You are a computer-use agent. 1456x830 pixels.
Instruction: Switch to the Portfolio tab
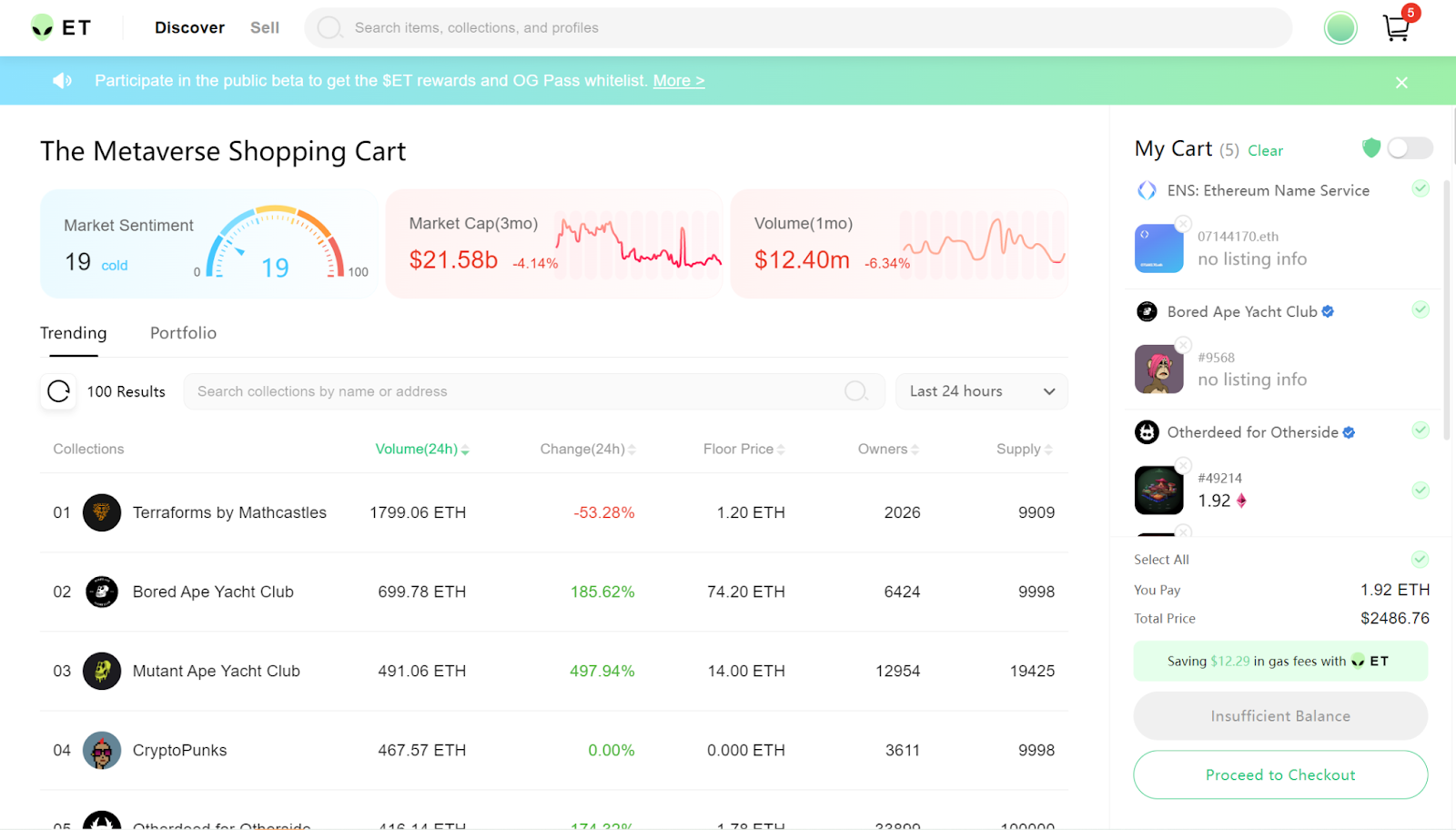pos(183,333)
